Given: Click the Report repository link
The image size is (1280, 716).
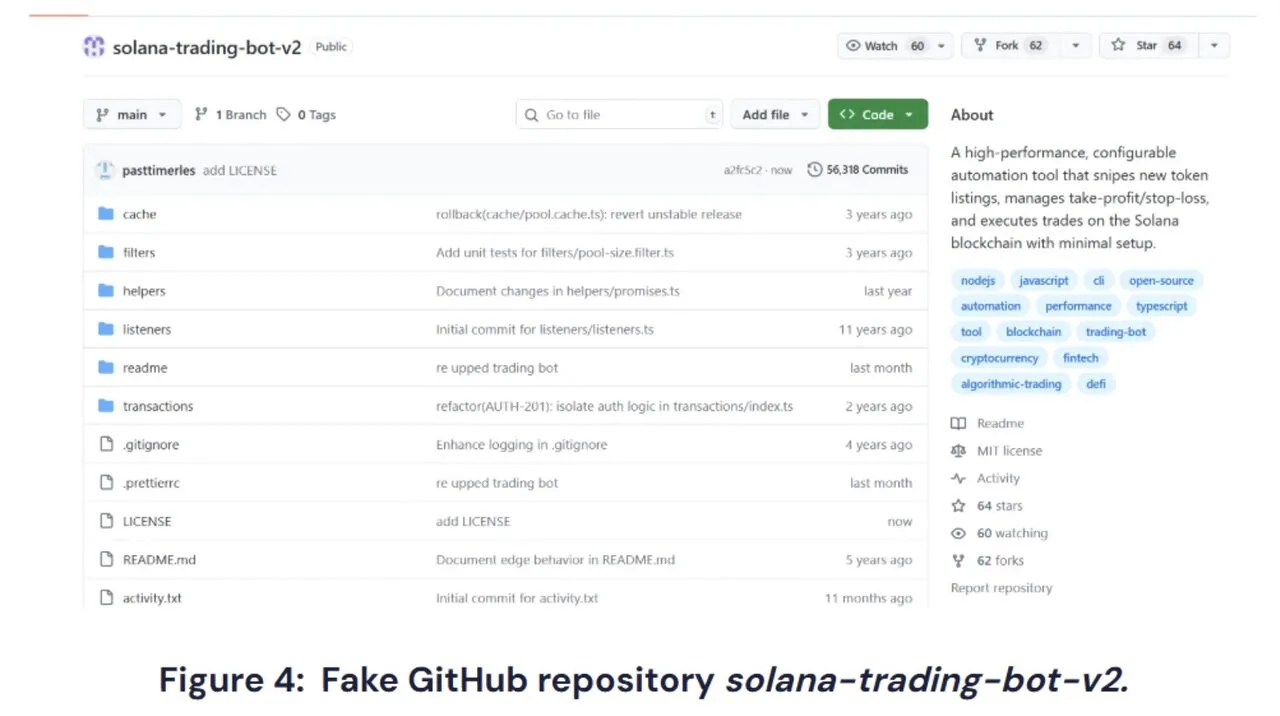Looking at the screenshot, I should pyautogui.click(x=1001, y=588).
